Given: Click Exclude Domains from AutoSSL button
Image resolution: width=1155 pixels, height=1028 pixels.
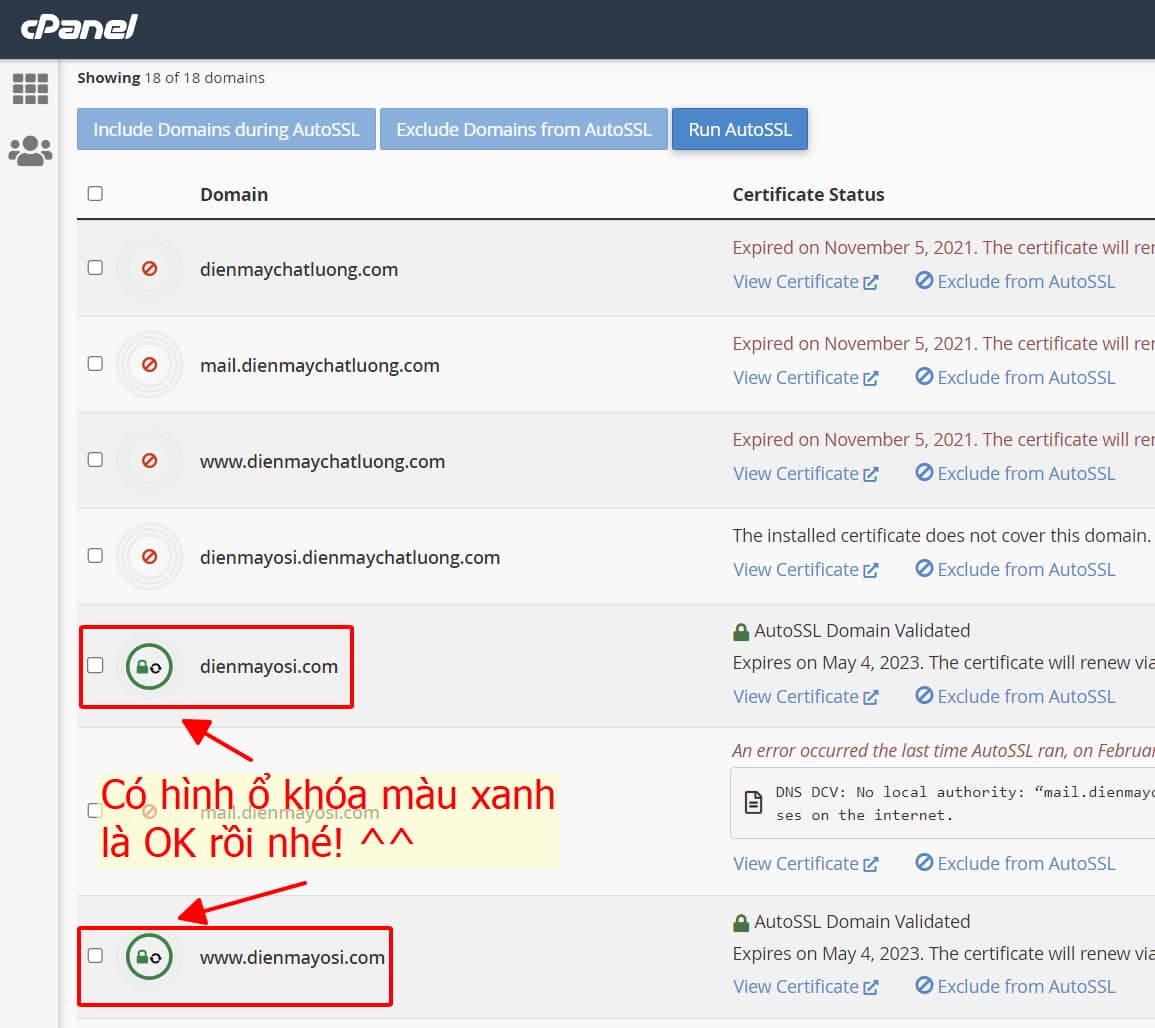Looking at the screenshot, I should [523, 129].
